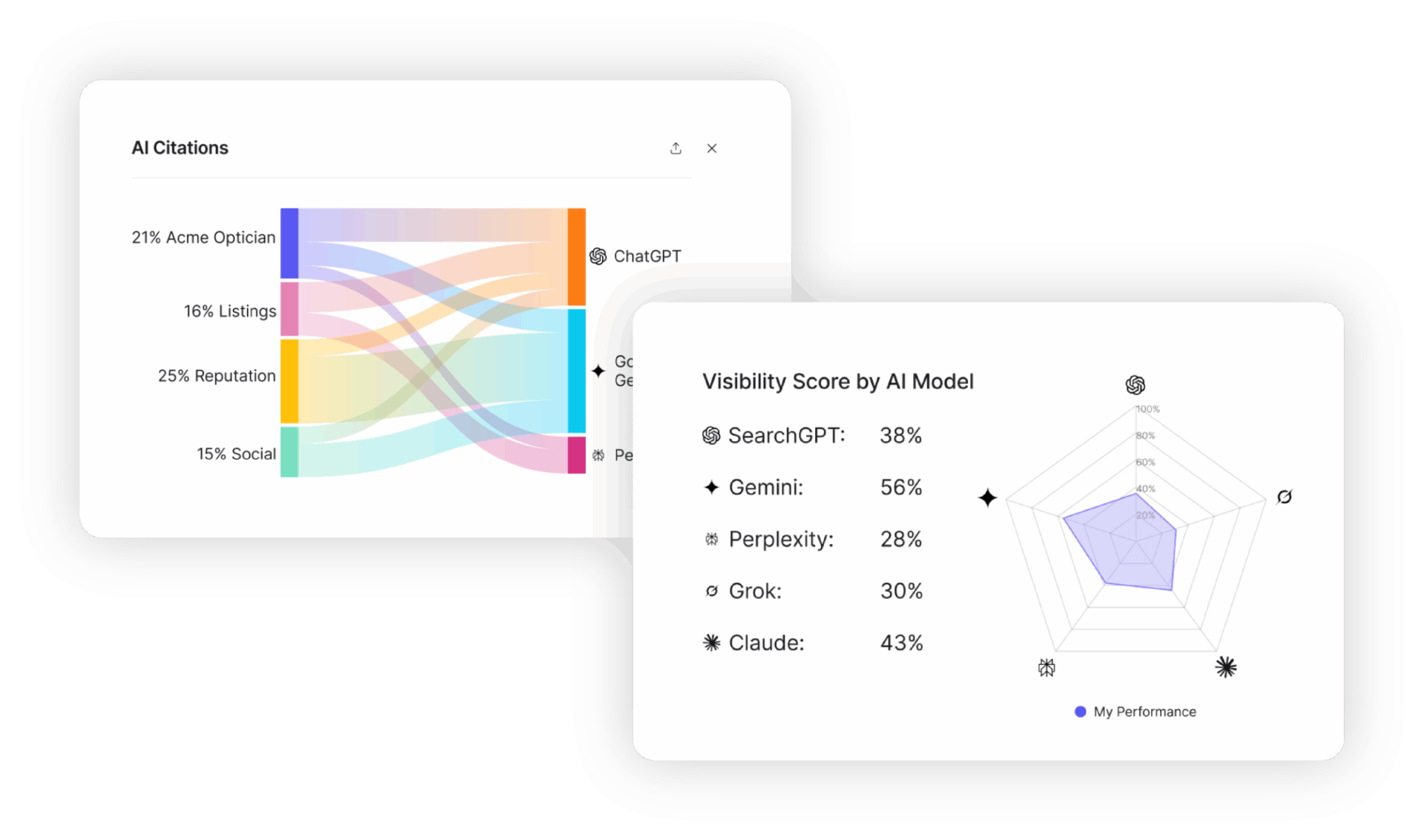Image resolution: width=1424 pixels, height=840 pixels.
Task: Click the SearchGPT icon in the score list
Action: tap(711, 436)
